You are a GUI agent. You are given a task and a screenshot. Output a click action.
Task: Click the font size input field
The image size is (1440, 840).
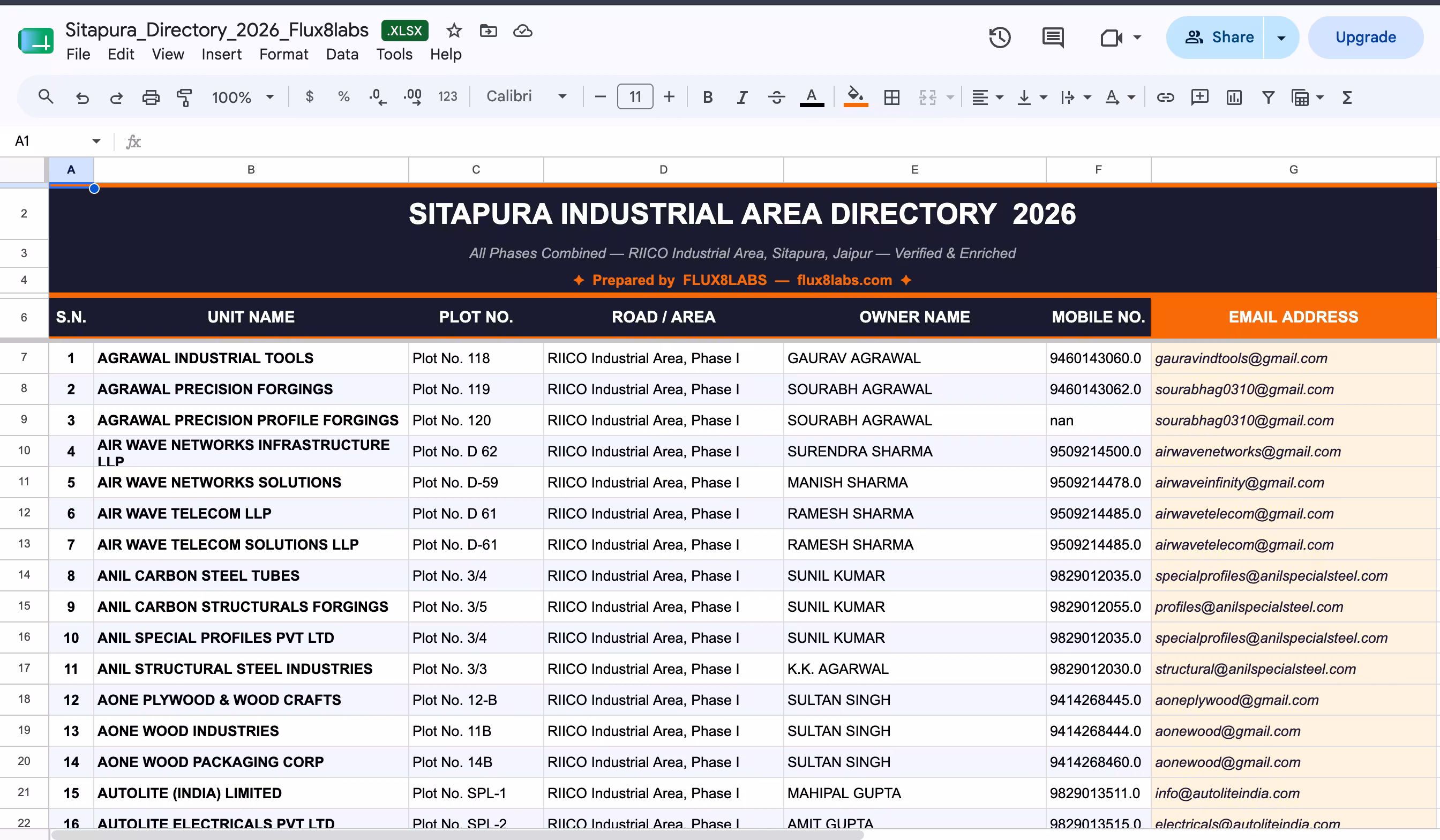[x=635, y=97]
